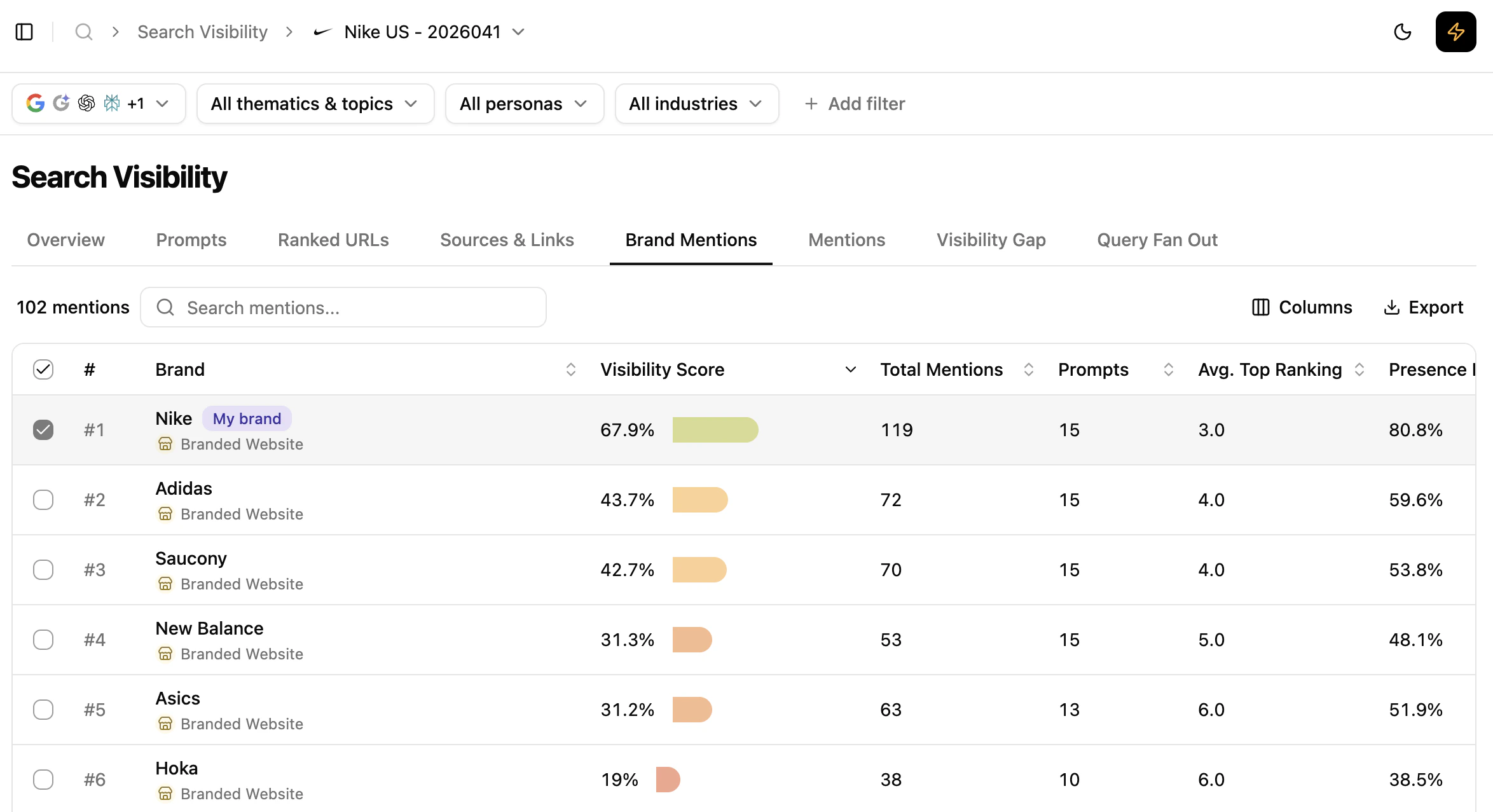Switch to the Prompts tab
Screen dimensions: 1493x812
[191, 240]
